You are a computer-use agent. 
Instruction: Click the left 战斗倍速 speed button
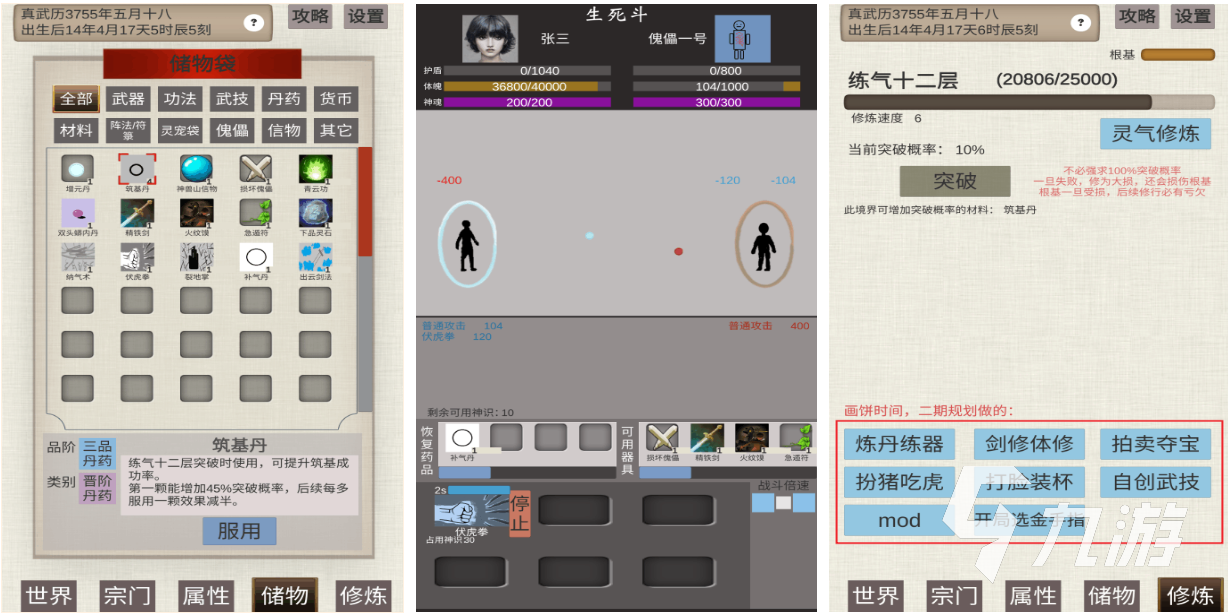(x=762, y=502)
